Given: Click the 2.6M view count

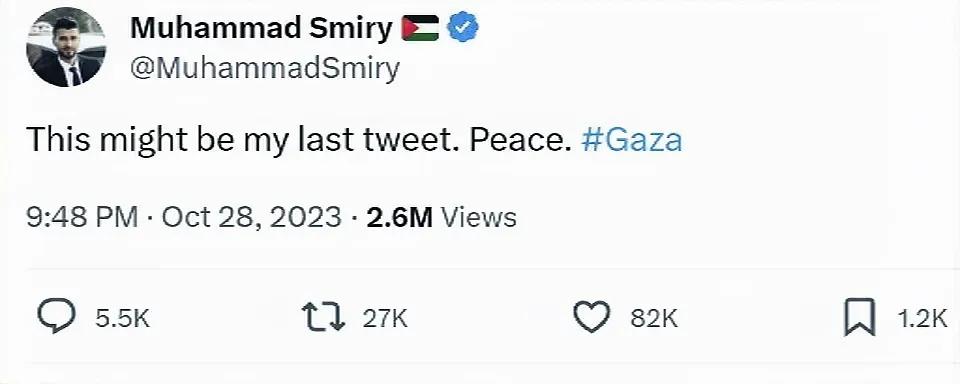Looking at the screenshot, I should (x=399, y=217).
